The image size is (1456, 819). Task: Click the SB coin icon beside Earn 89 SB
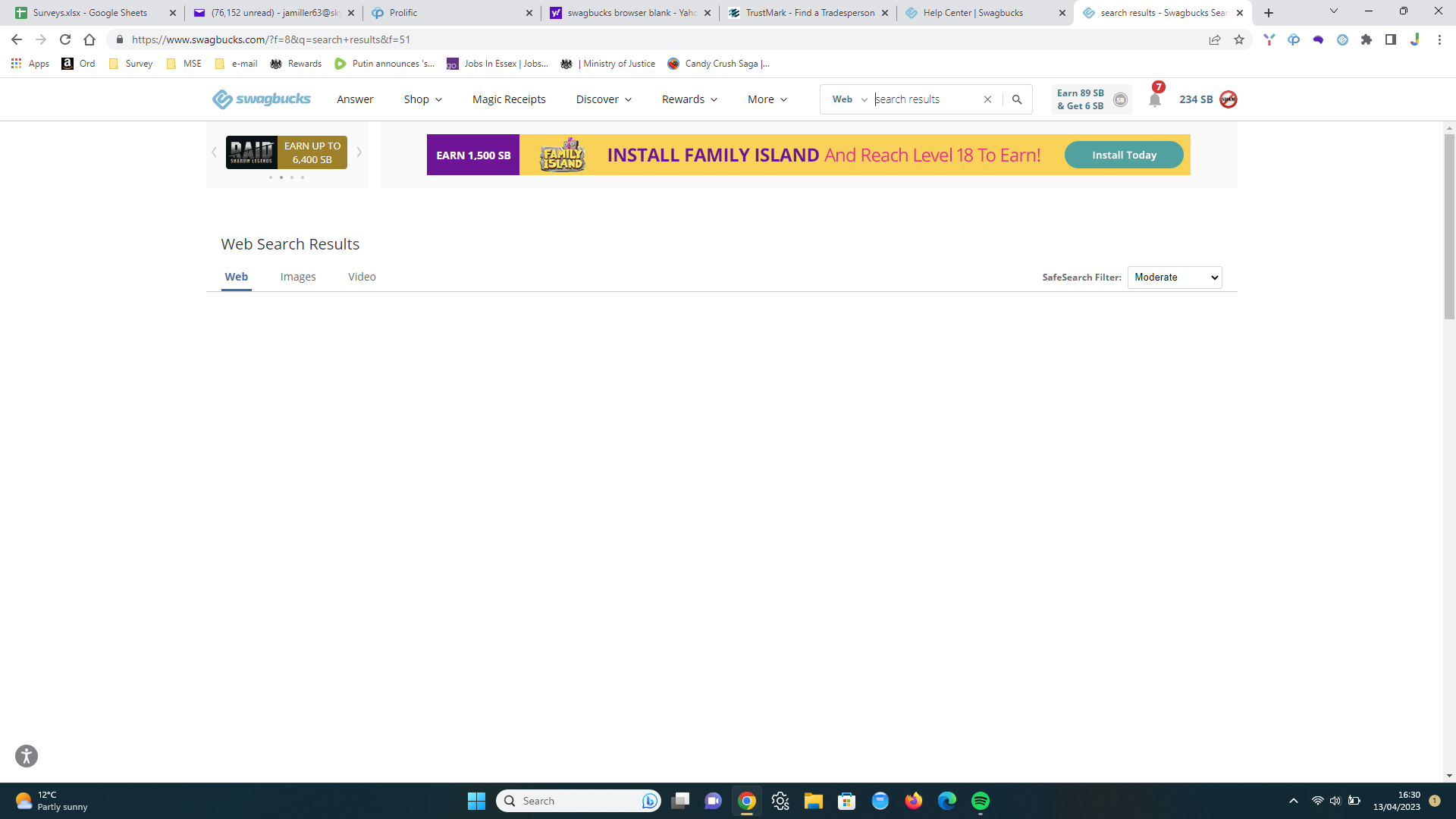(1120, 100)
